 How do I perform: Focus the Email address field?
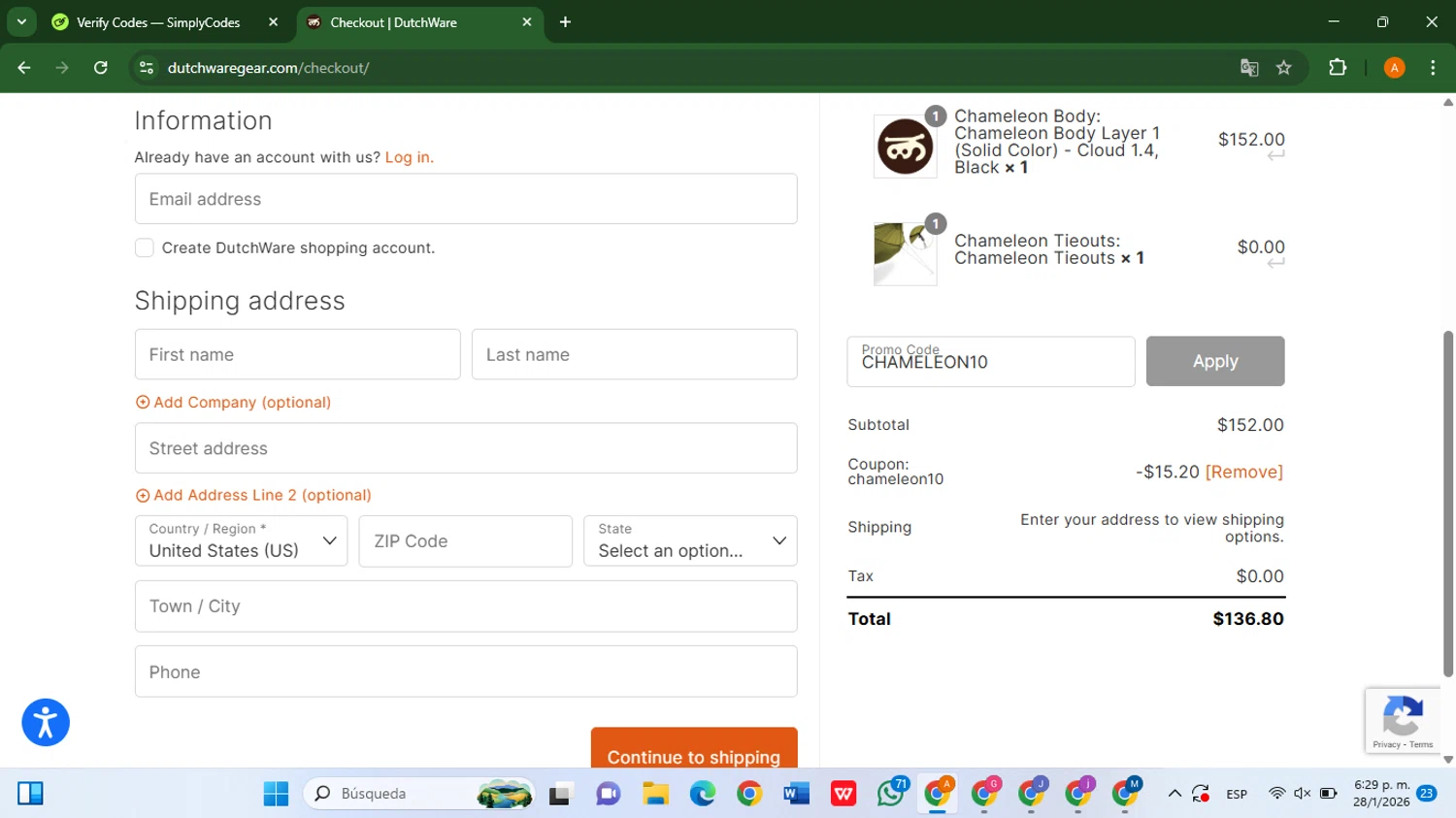[x=466, y=199]
